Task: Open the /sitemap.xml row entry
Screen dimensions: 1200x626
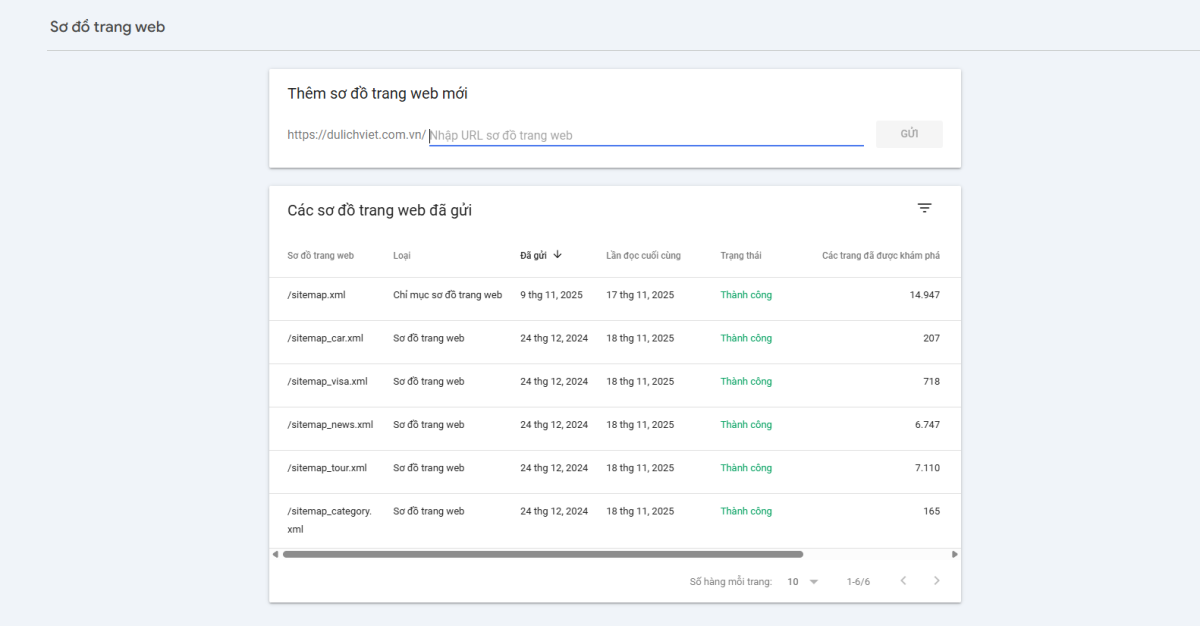Action: (x=314, y=294)
